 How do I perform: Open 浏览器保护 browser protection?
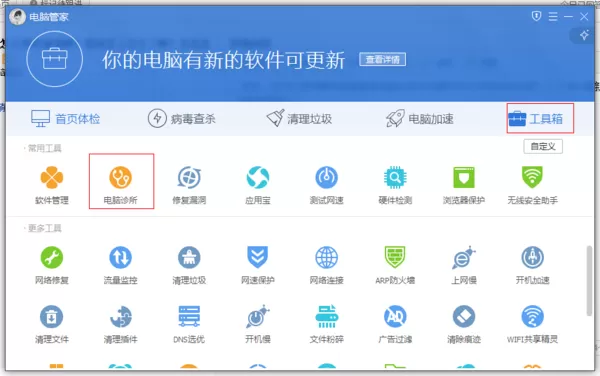point(464,185)
